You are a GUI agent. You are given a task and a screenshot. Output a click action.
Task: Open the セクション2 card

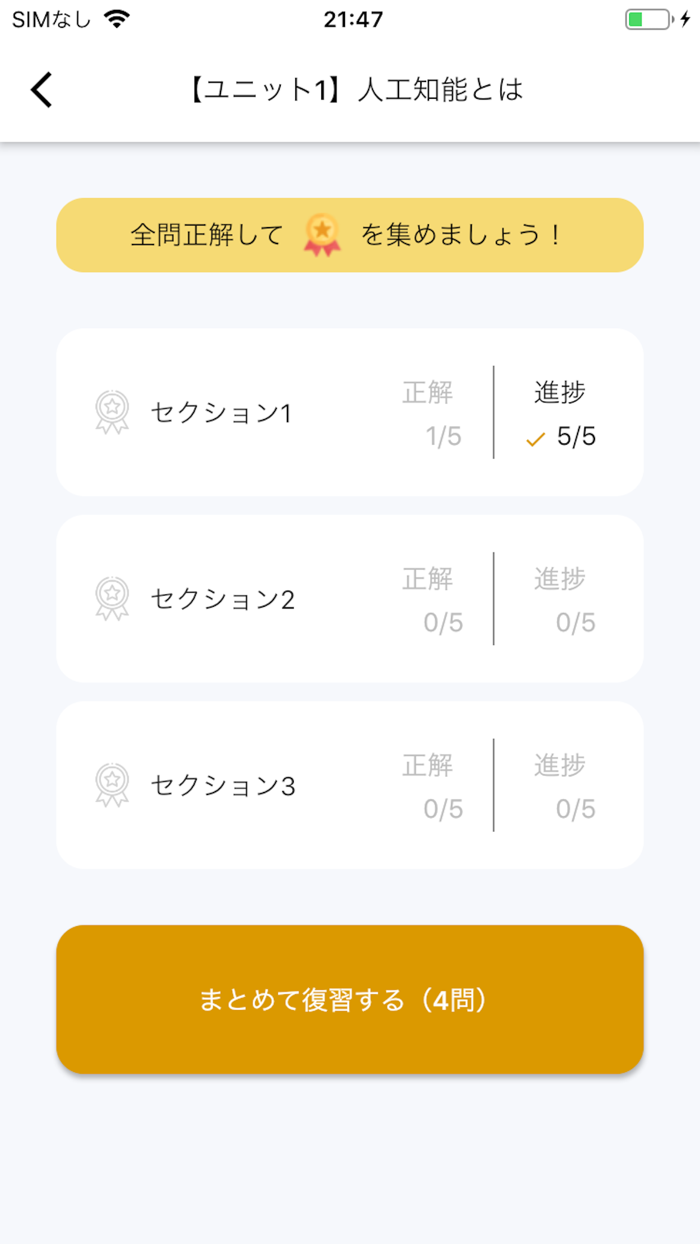(x=350, y=598)
